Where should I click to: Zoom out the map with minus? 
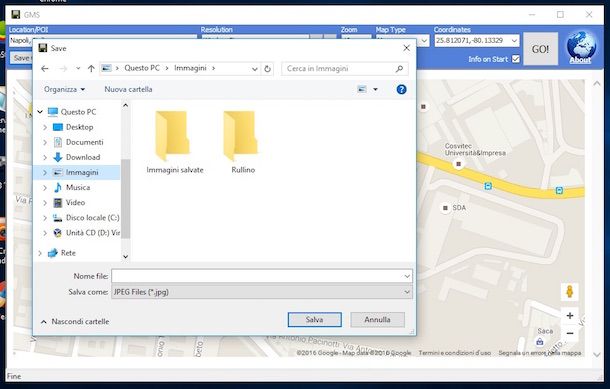[x=570, y=333]
